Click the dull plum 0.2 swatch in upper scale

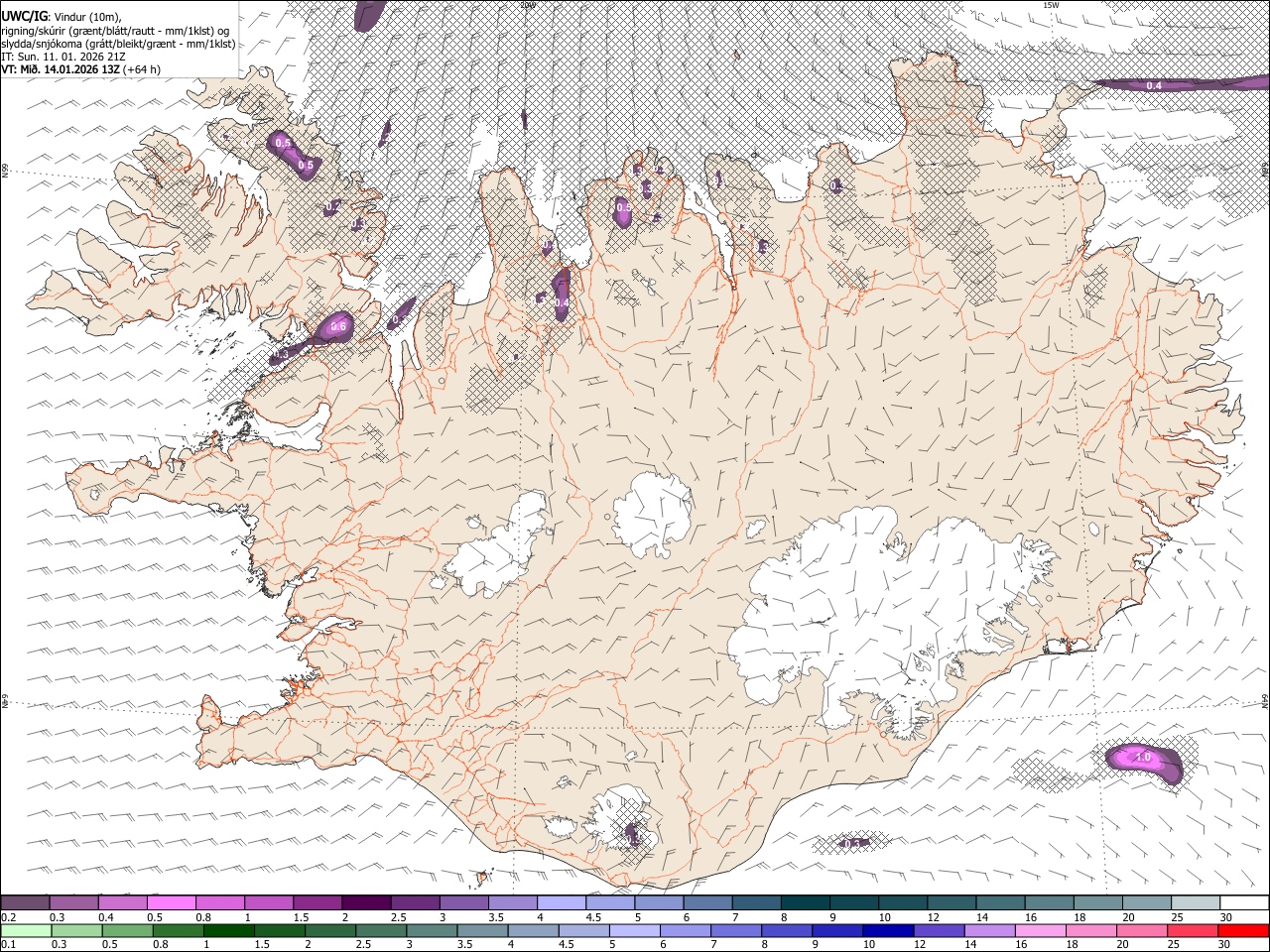(25, 903)
